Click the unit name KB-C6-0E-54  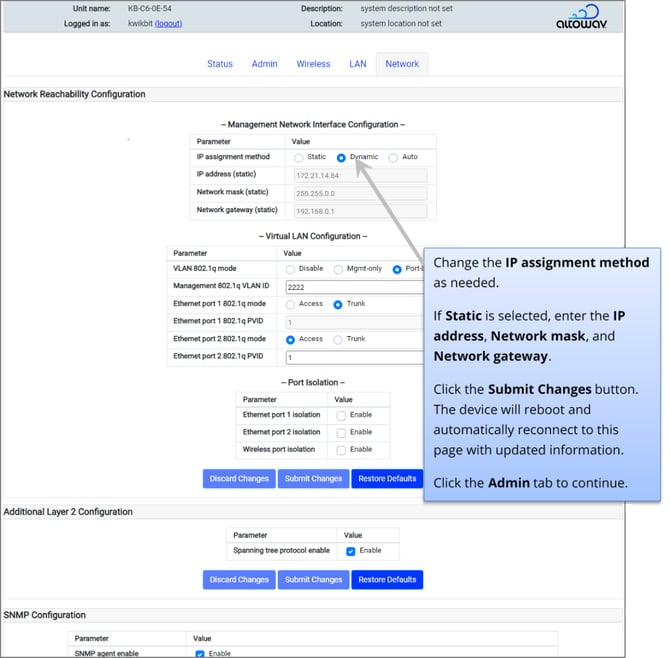point(150,8)
